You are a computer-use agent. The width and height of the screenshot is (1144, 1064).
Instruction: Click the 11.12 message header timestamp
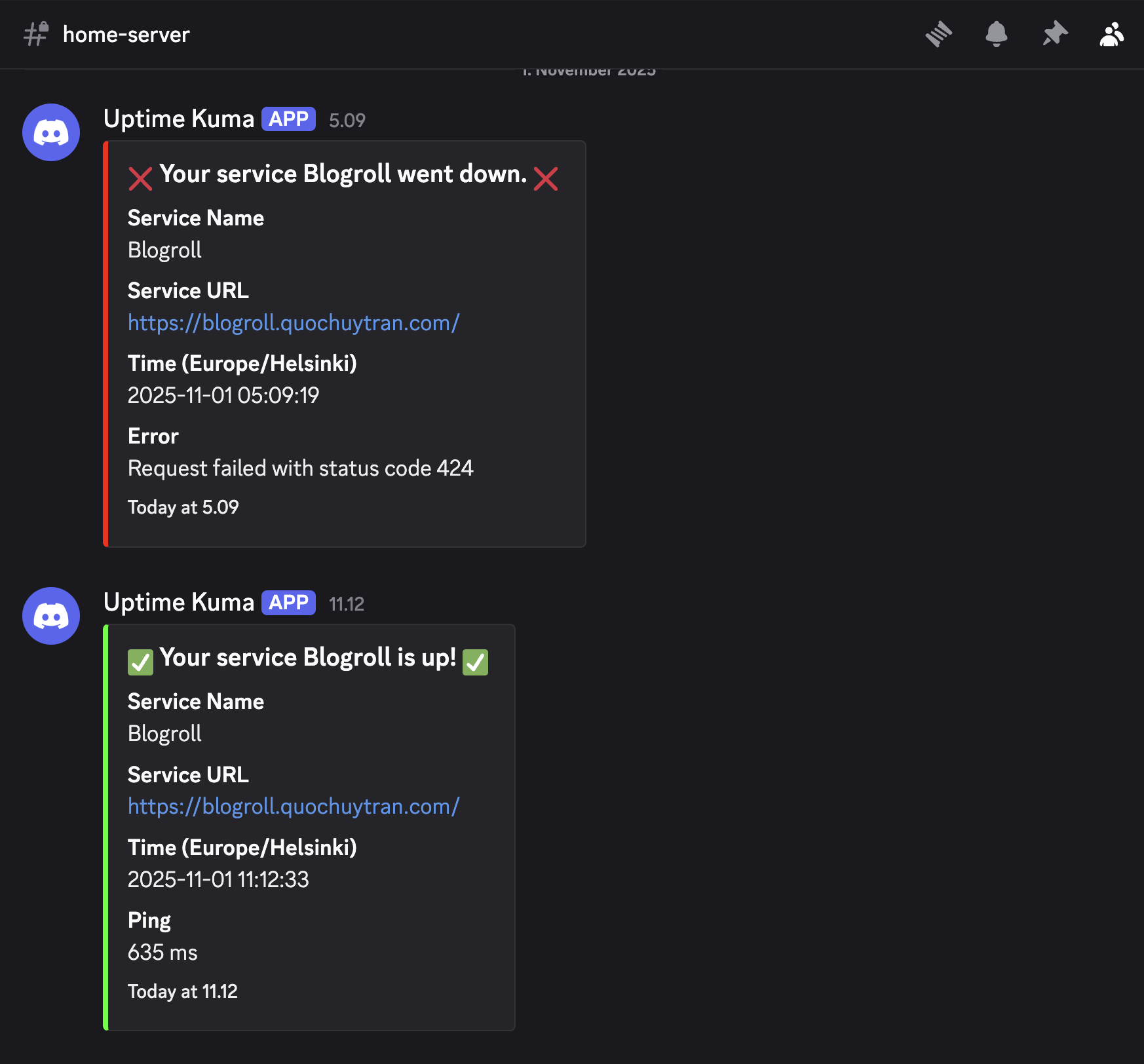tap(346, 604)
